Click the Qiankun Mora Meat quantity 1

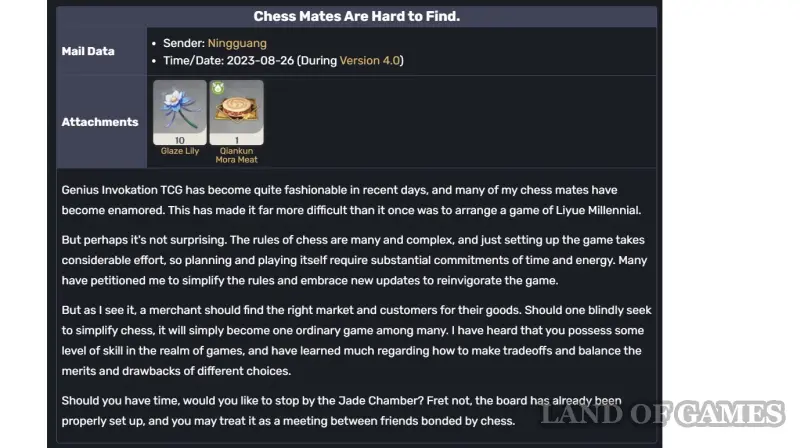point(236,140)
